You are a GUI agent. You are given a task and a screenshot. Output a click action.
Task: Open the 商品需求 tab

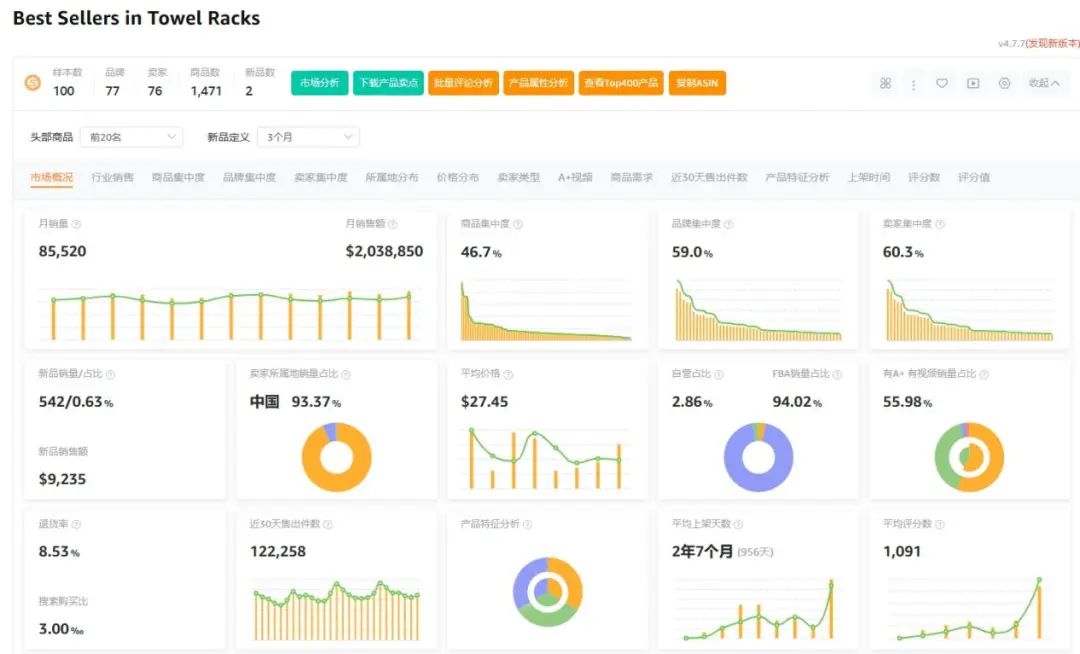click(632, 178)
